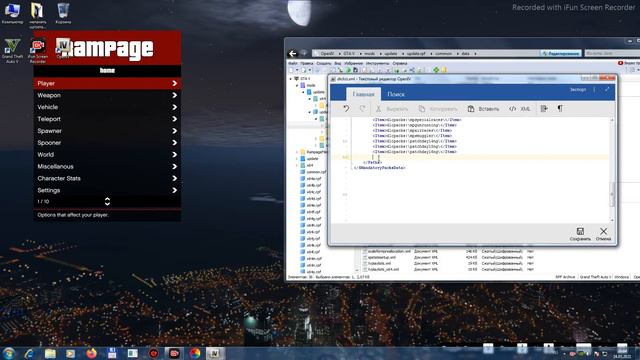Select data in the breadcrumb path

[x=465, y=53]
